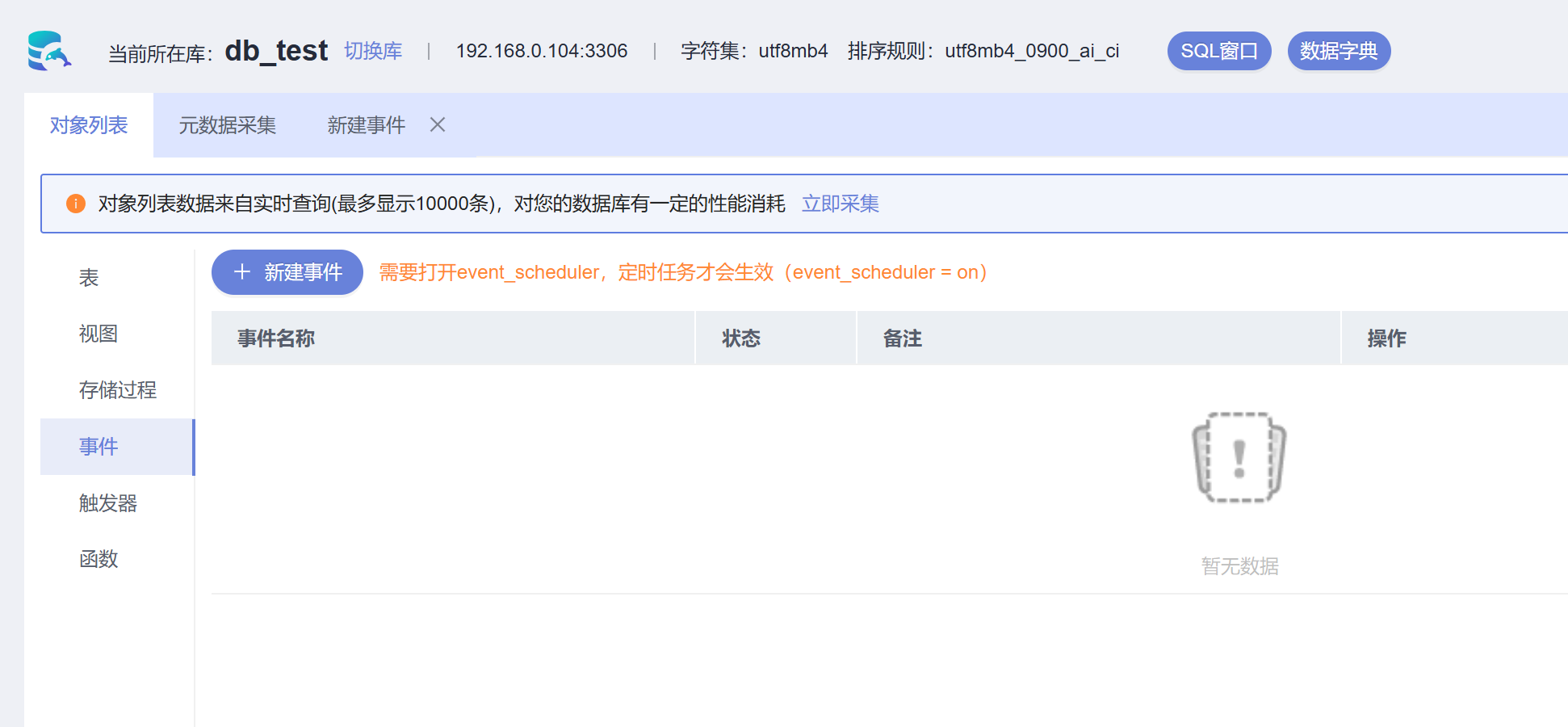Select 触发器 in the object sidebar
The image size is (1568, 727).
108,503
